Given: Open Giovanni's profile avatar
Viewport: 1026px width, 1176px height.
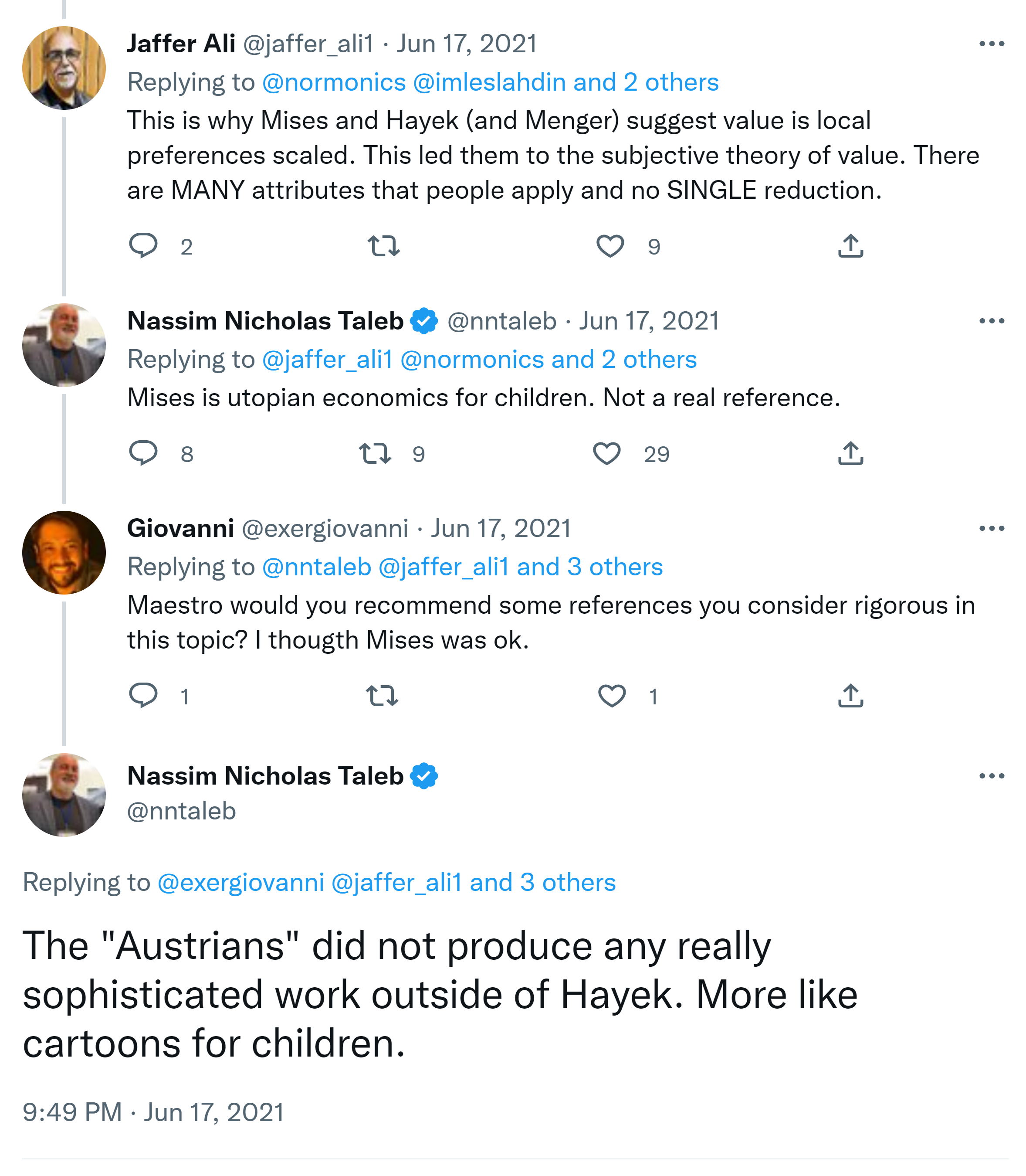Looking at the screenshot, I should [64, 552].
